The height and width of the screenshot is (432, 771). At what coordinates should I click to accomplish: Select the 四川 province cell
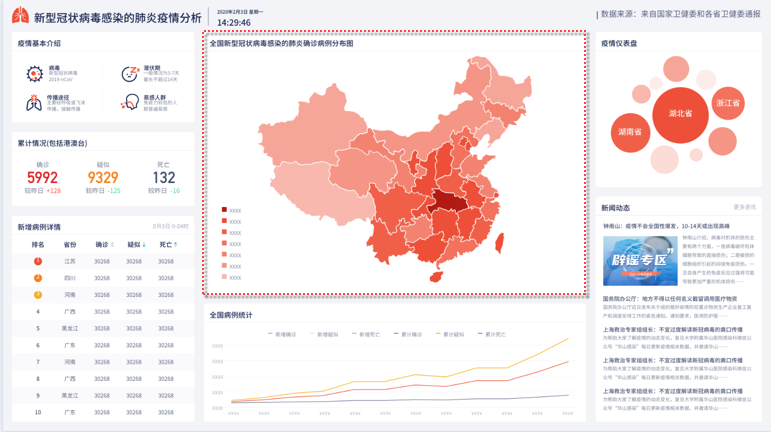click(x=70, y=278)
